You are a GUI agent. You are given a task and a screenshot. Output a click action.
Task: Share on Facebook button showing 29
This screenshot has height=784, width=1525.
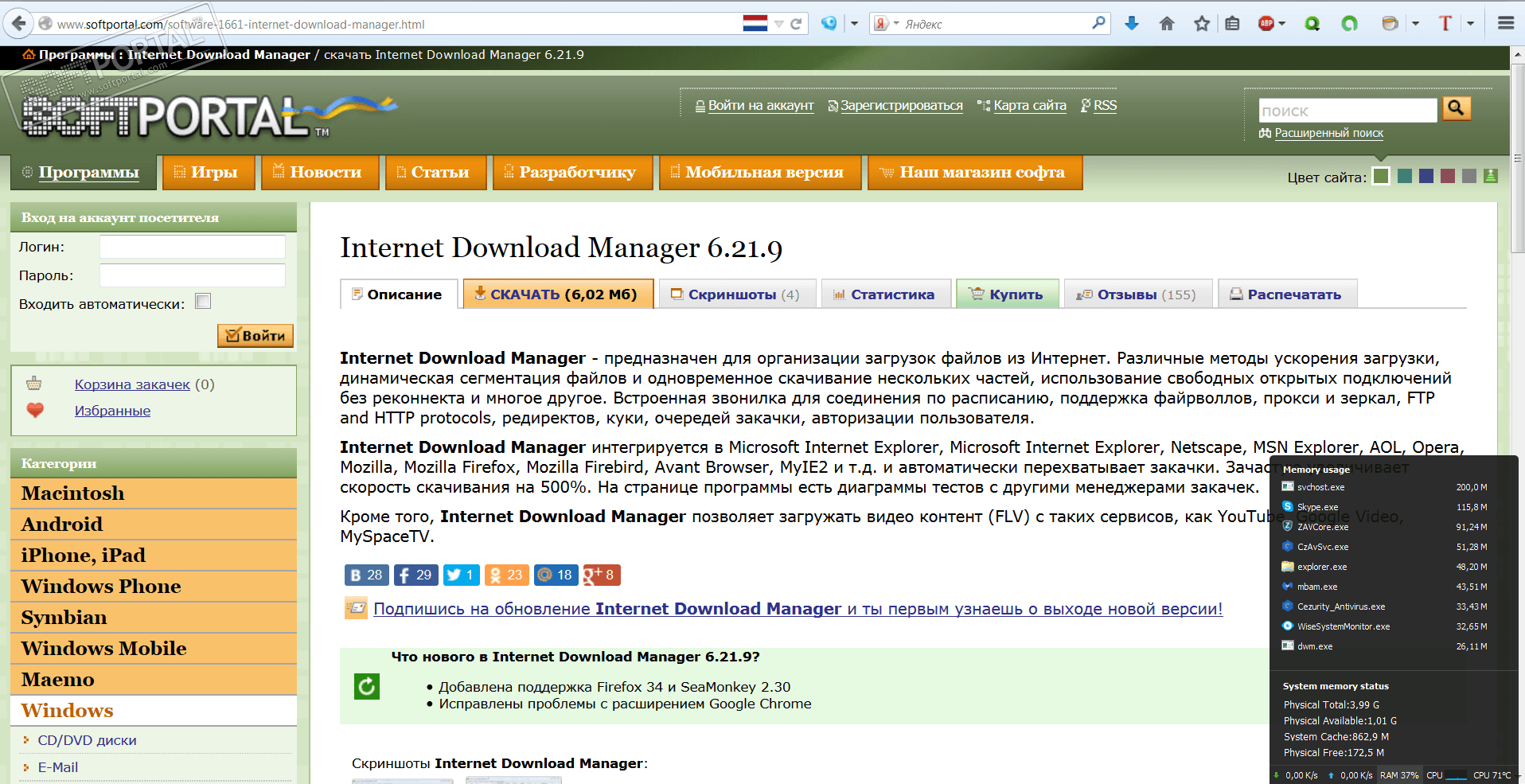[415, 575]
